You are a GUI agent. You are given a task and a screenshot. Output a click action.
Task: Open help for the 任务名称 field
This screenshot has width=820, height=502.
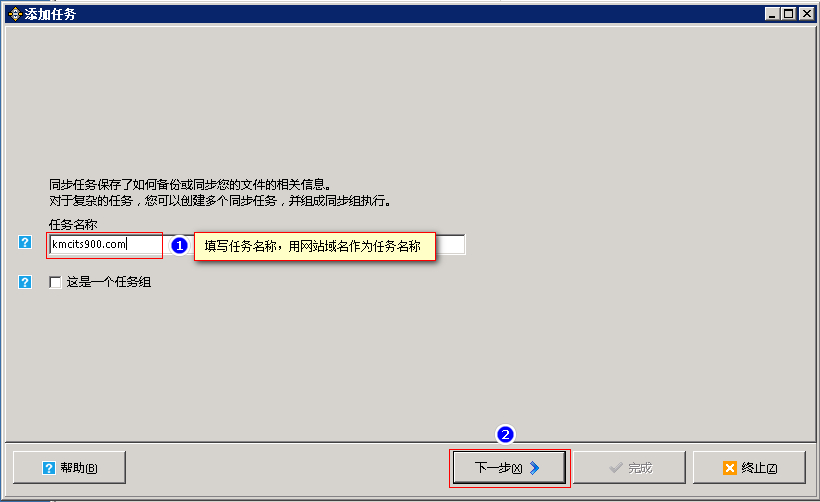pos(25,242)
